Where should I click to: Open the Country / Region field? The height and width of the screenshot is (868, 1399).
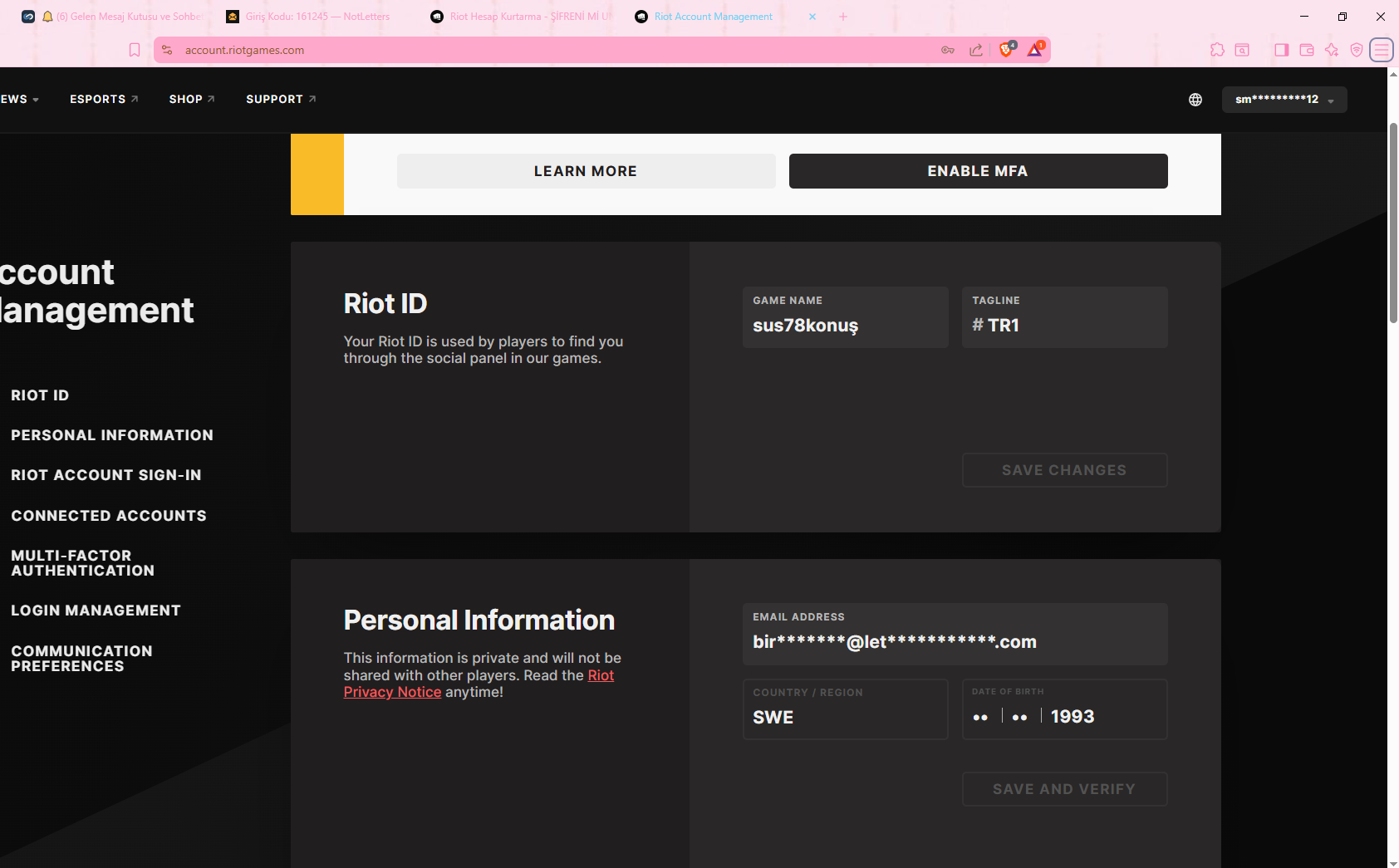(846, 709)
